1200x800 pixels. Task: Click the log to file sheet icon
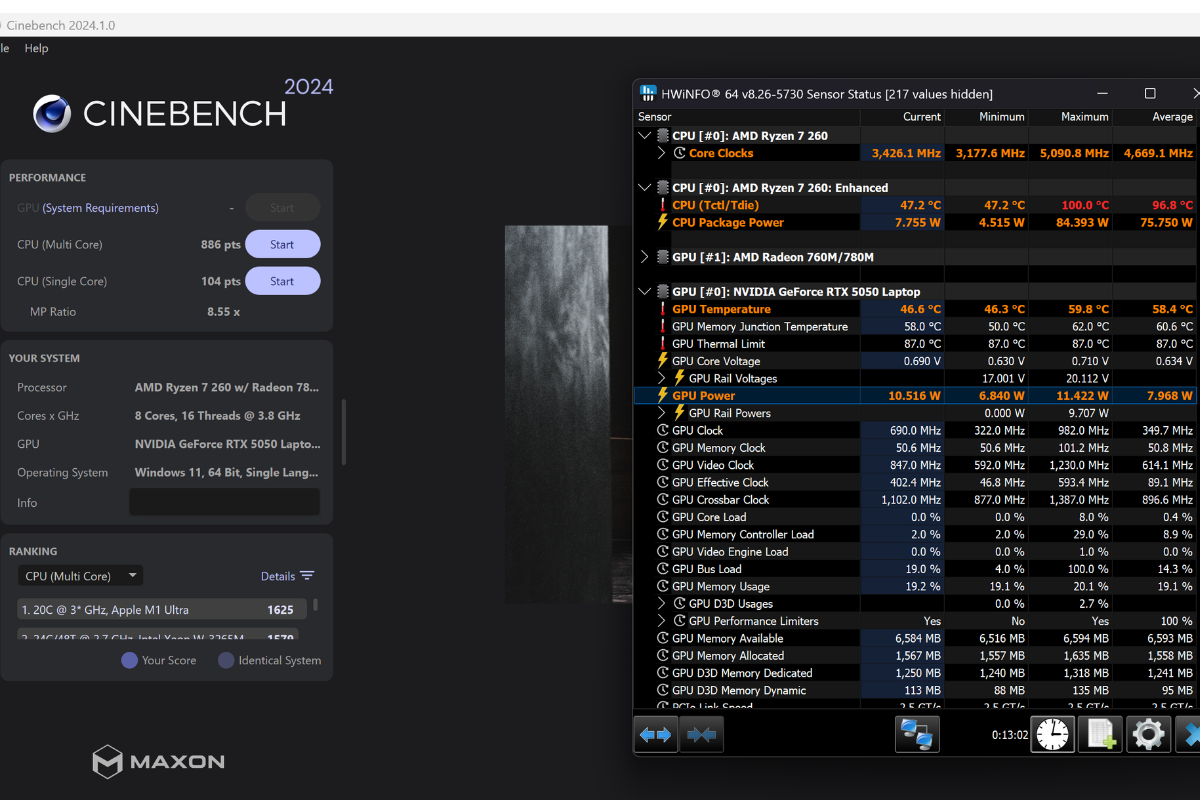click(x=1101, y=735)
